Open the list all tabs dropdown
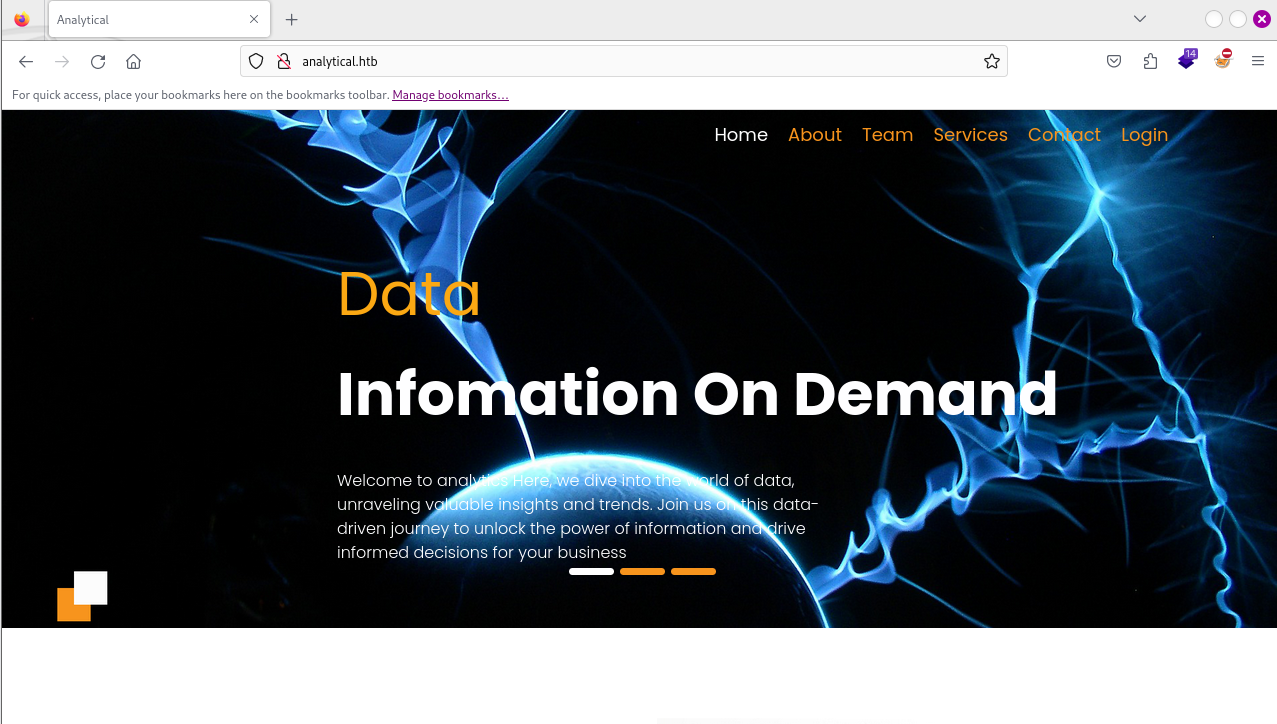This screenshot has height=724, width=1277. pyautogui.click(x=1140, y=19)
